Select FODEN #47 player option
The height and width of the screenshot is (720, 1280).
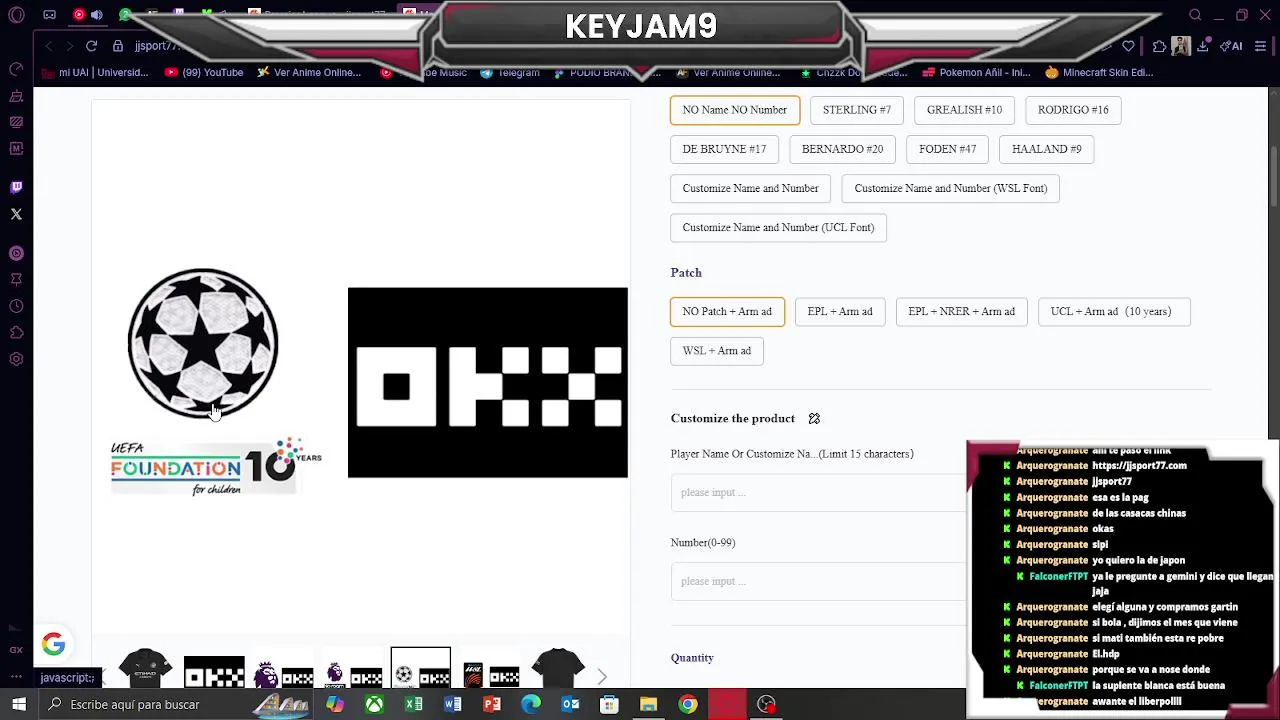click(x=947, y=149)
